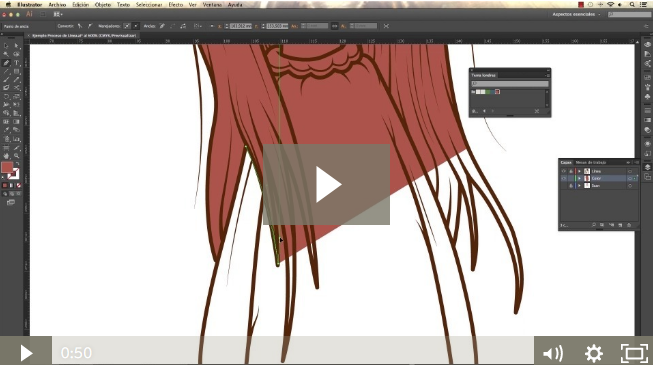Switch to the Mesas de trabajo tab
This screenshot has height=365, width=653.
coord(591,162)
